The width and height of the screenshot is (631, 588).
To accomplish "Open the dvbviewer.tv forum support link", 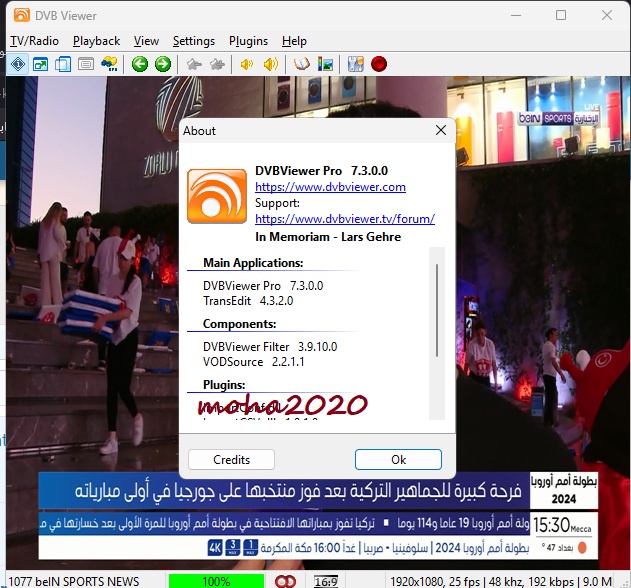I will point(345,219).
